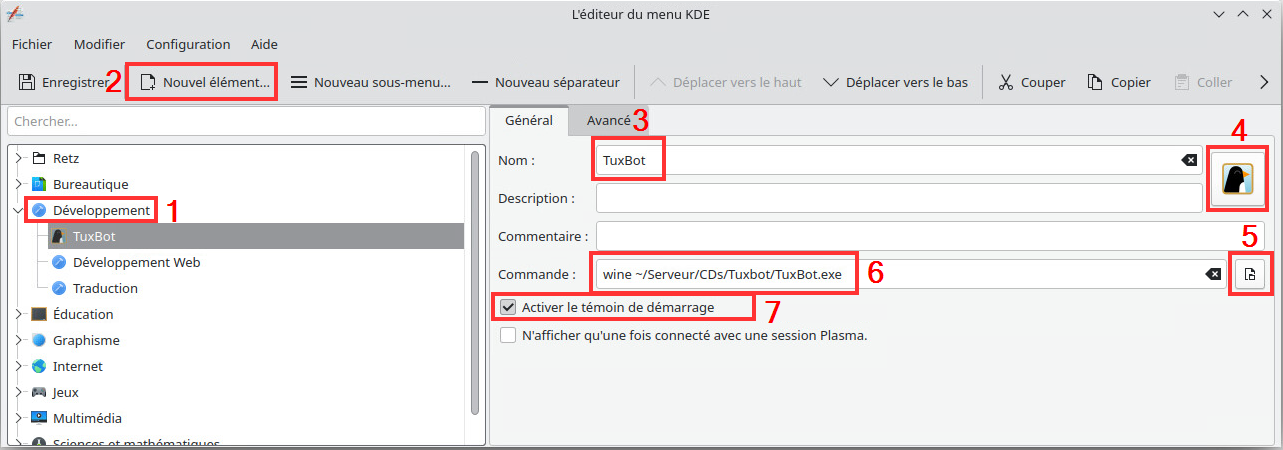1283x450 pixels.
Task: Disable Activer le témoin de démarrage
Action: click(x=509, y=307)
